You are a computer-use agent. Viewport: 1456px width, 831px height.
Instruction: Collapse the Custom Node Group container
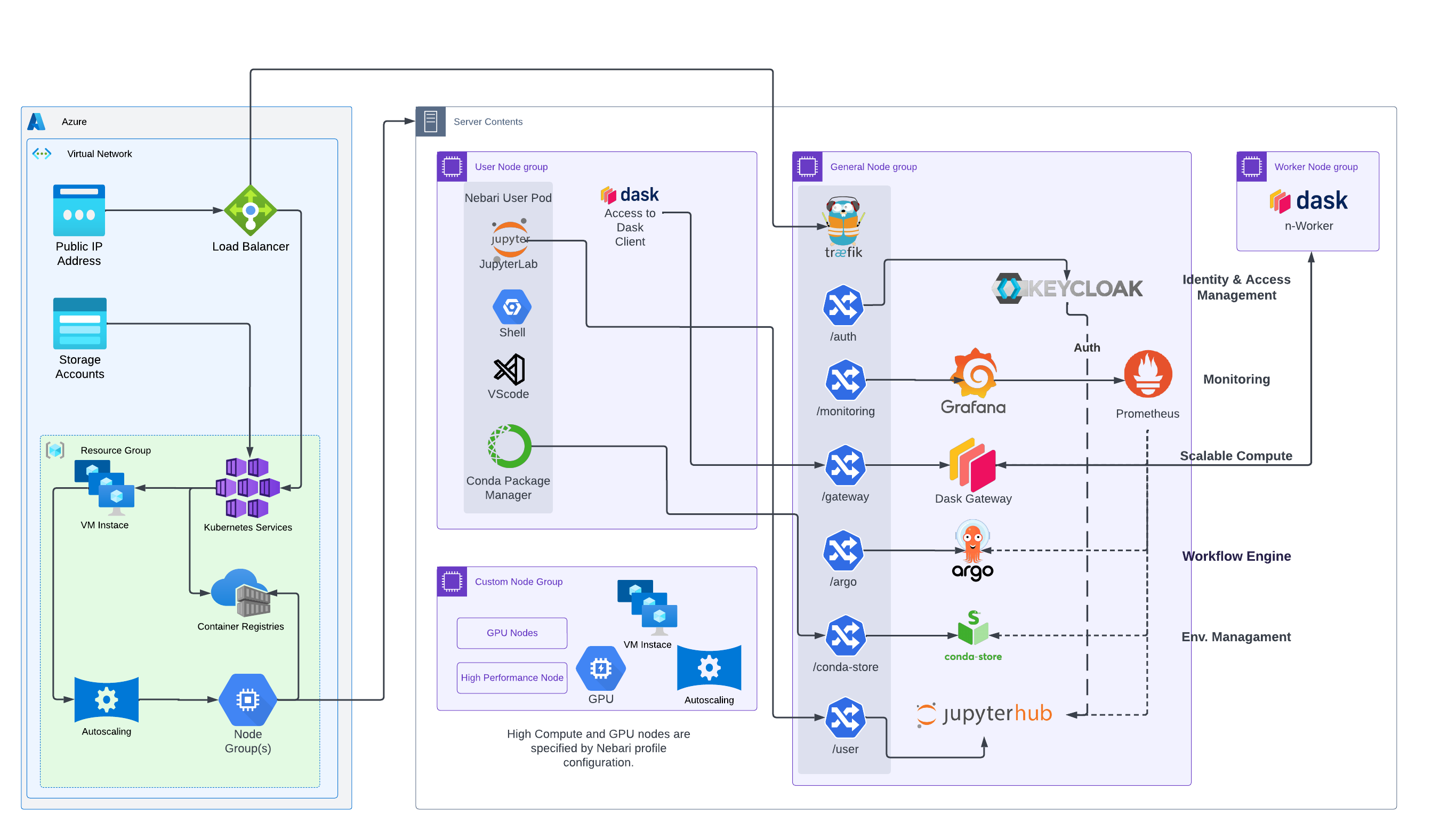(x=452, y=581)
